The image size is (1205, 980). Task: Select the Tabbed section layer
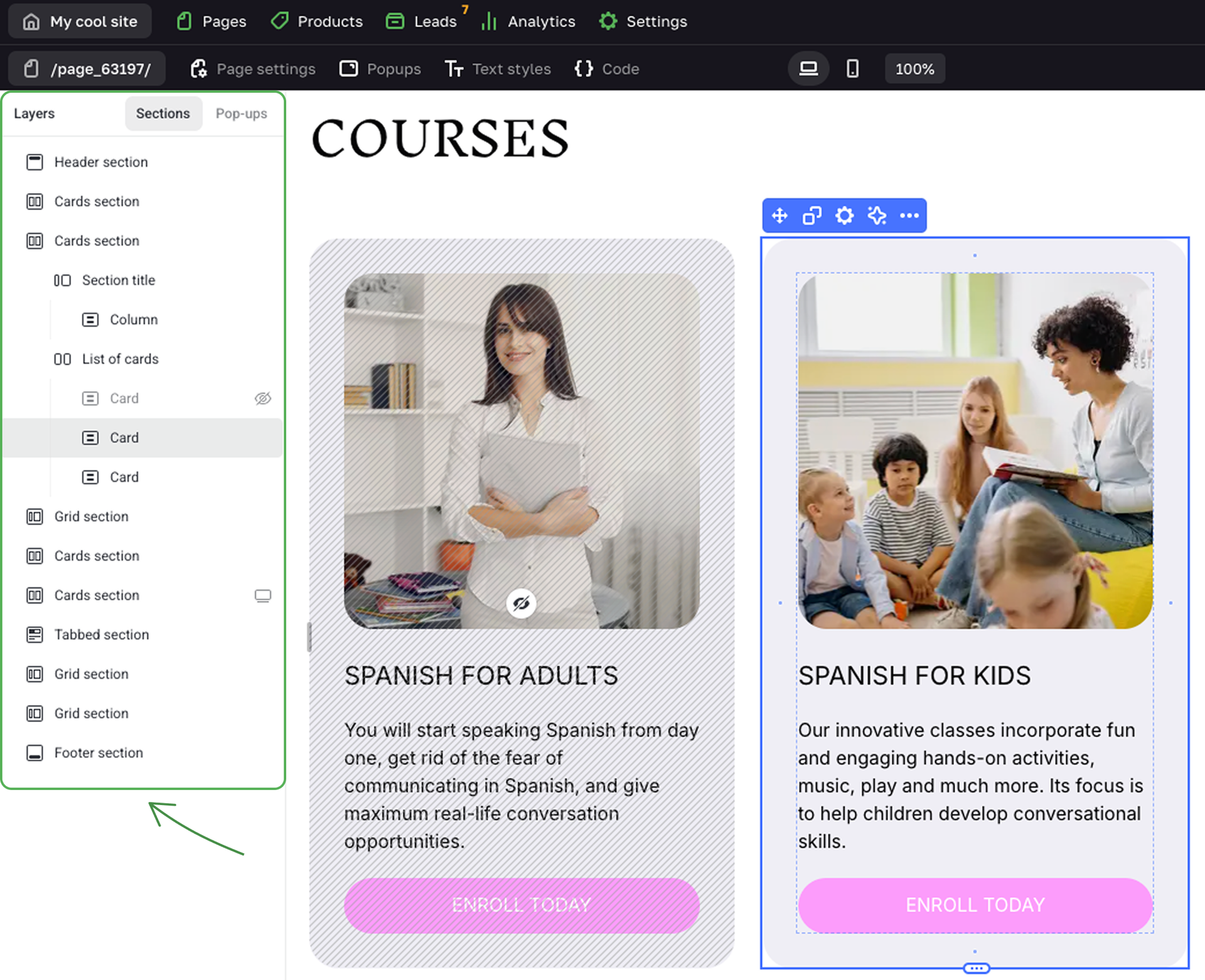[102, 634]
